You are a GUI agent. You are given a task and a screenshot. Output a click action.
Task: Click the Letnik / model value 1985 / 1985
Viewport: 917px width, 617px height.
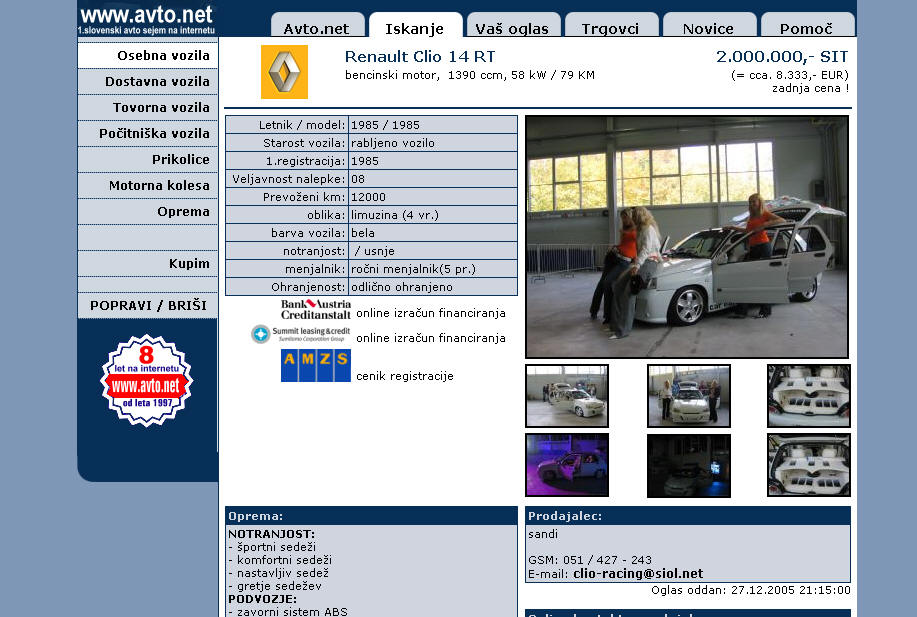click(x=385, y=125)
